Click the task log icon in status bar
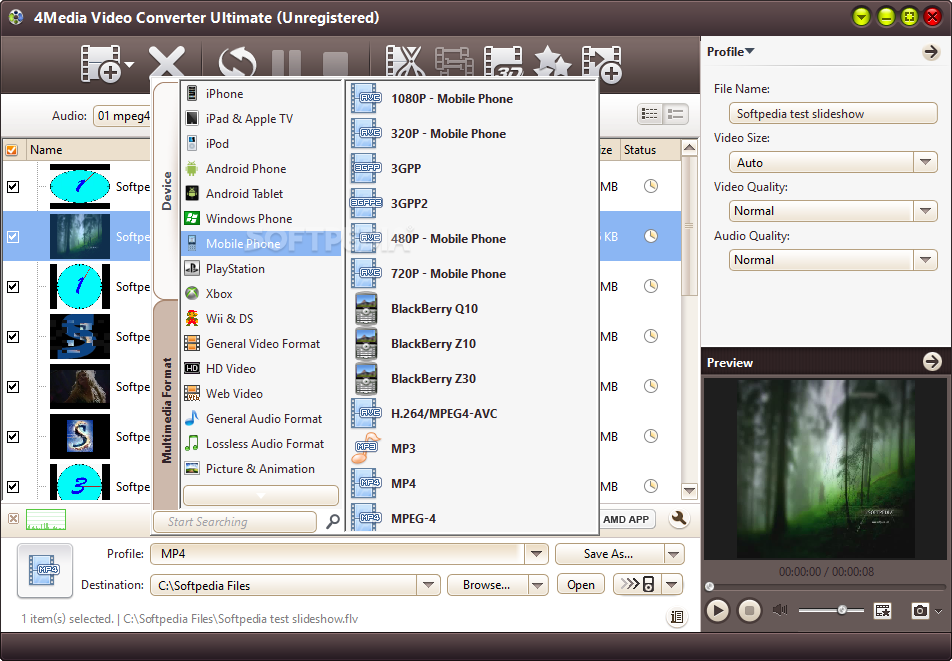This screenshot has width=952, height=661. (x=677, y=618)
